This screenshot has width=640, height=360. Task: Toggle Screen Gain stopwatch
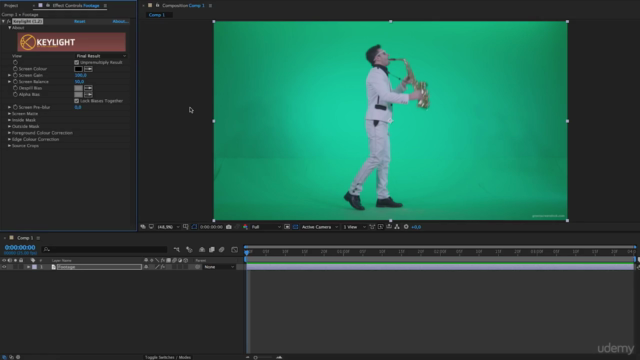tap(15, 76)
